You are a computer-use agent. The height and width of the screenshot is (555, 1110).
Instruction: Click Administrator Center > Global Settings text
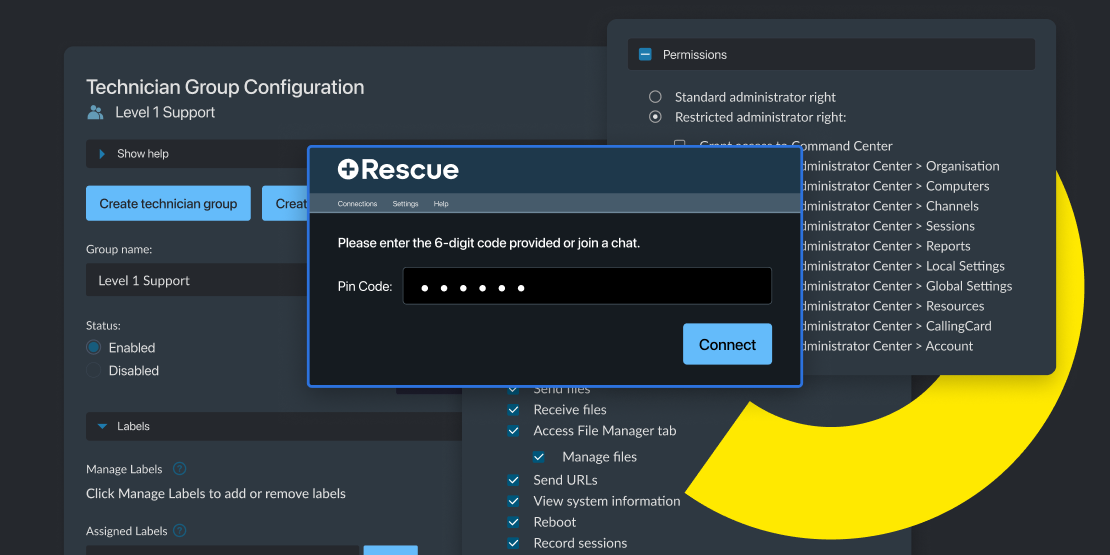coord(907,286)
